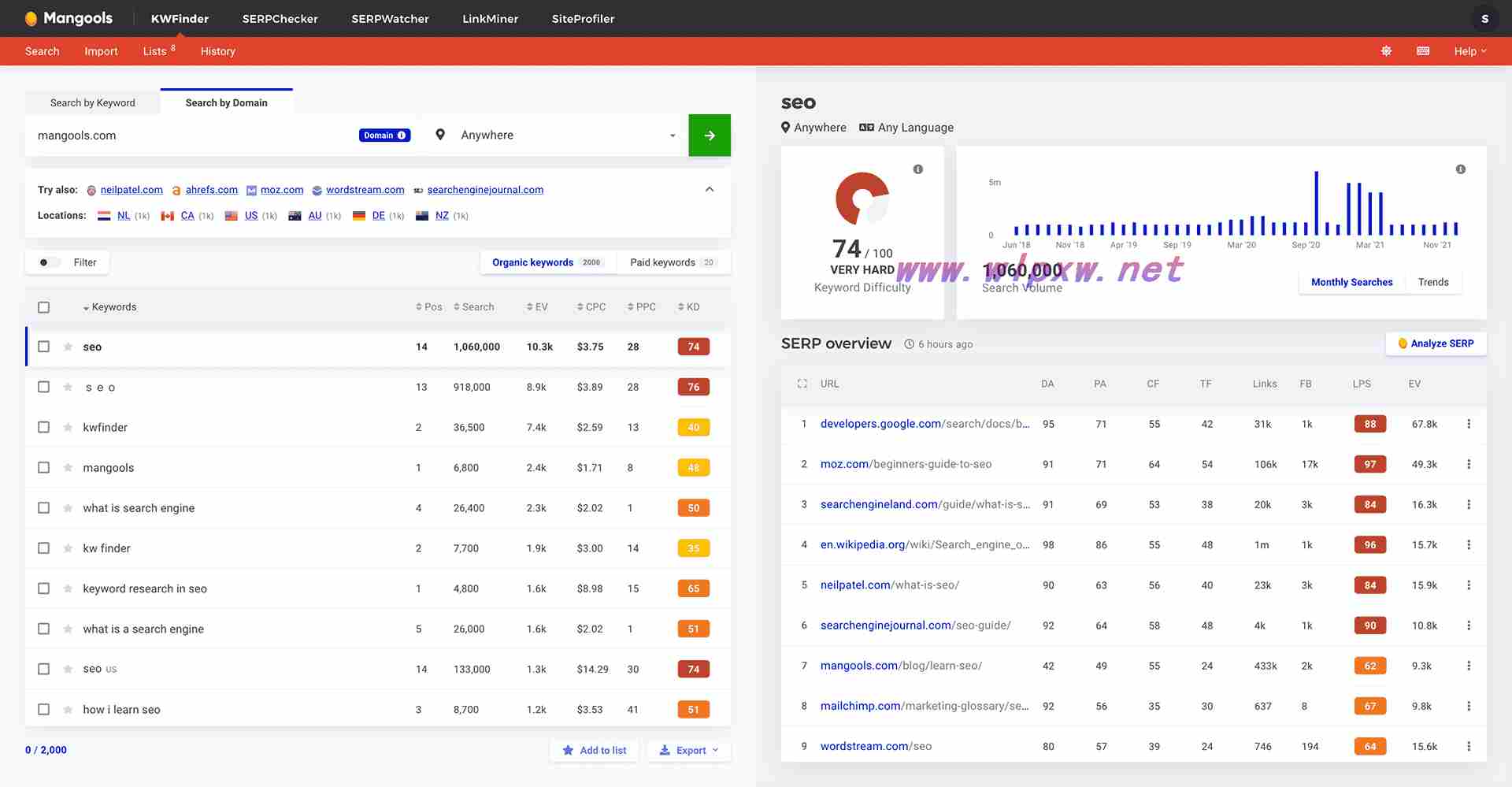Image resolution: width=1512 pixels, height=787 pixels.
Task: Click the keyword difficulty donut chart
Action: 862,199
